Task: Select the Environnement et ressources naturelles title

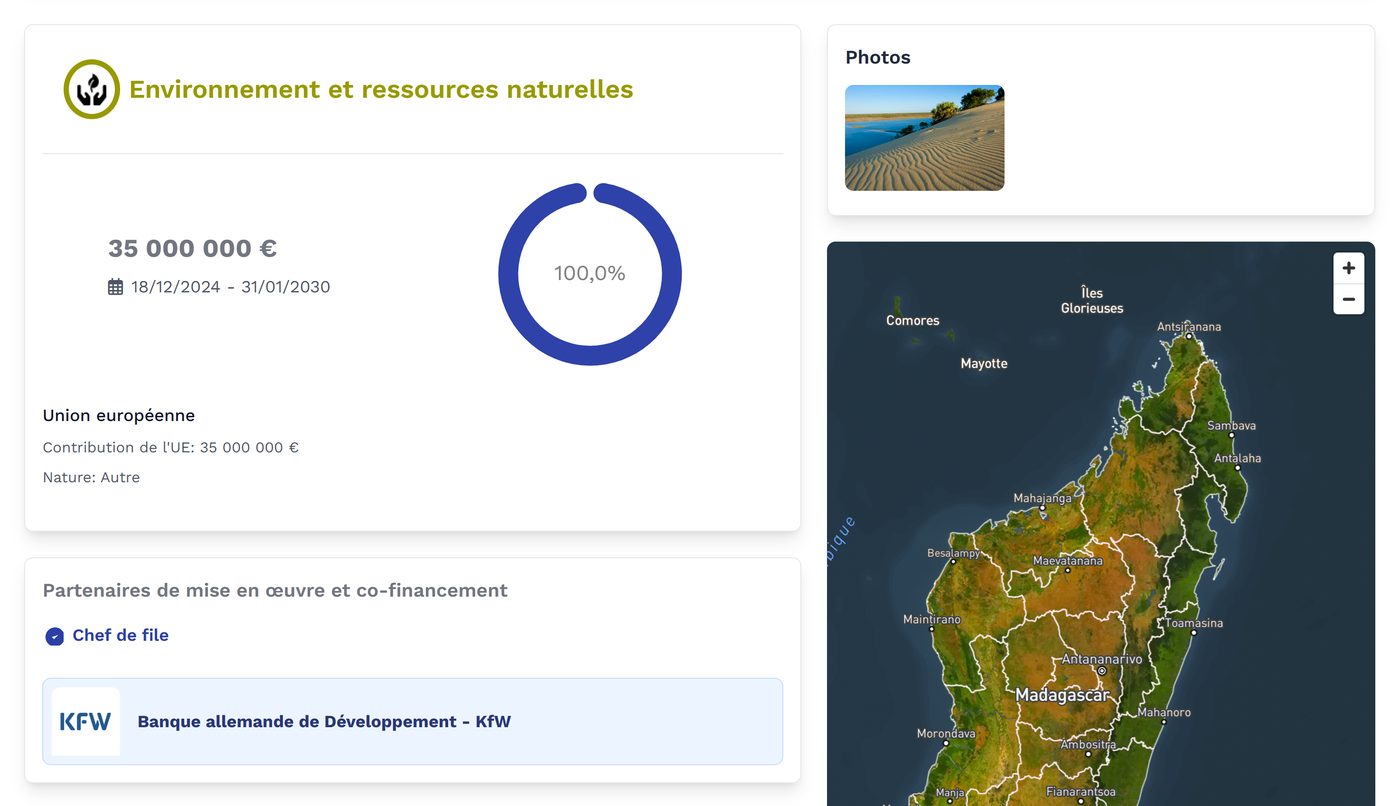Action: coord(380,89)
